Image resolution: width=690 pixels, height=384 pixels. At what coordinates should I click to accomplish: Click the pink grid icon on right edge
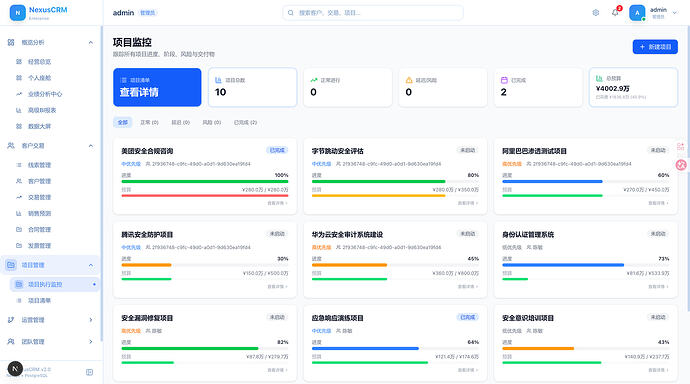[x=681, y=146]
